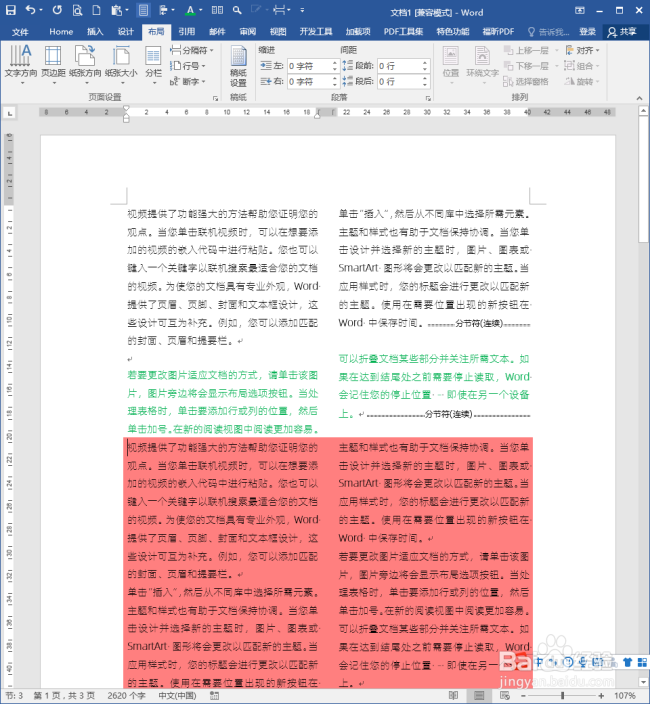
Task: Open Page Setup dialog launcher
Action: [215, 98]
